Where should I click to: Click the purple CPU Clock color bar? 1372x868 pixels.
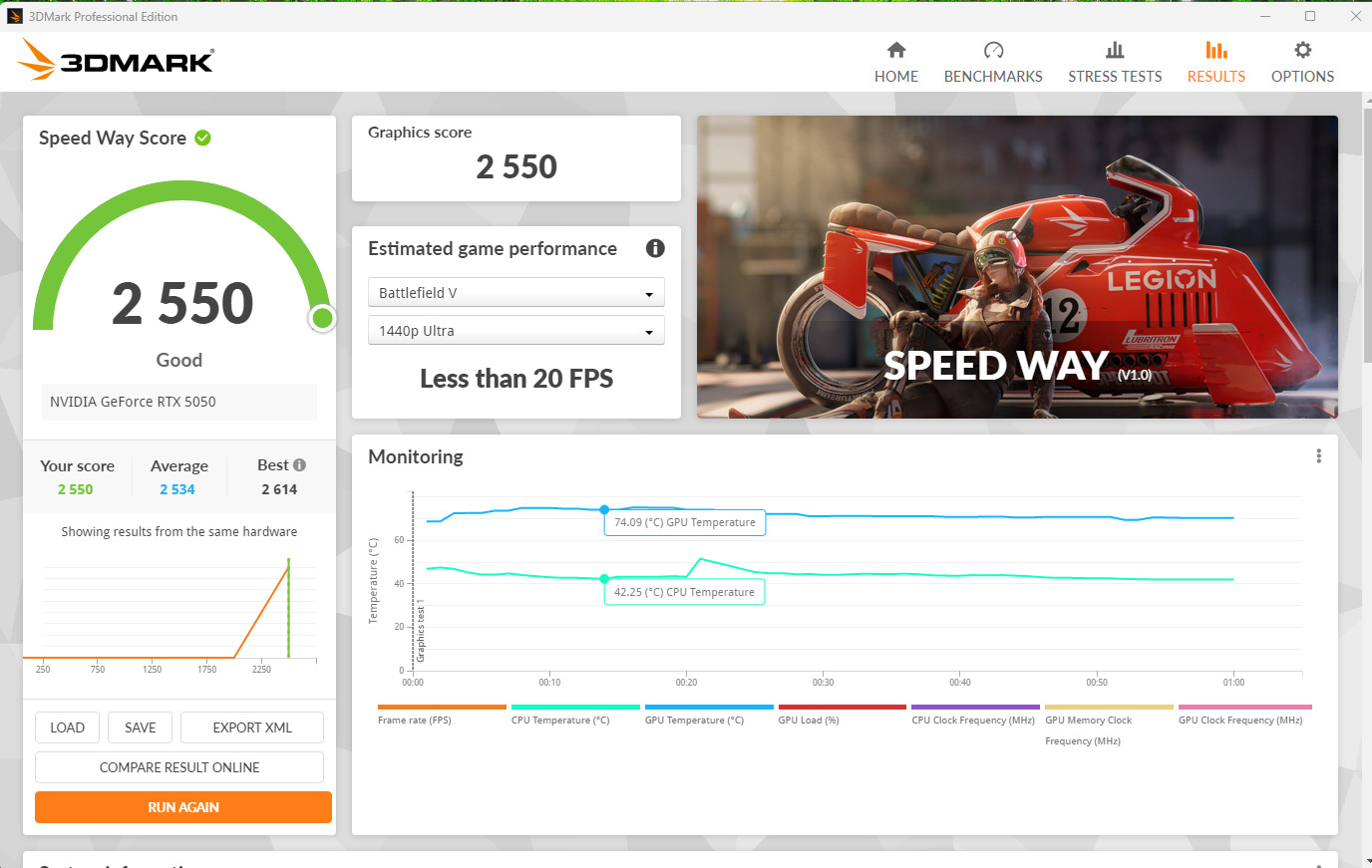click(975, 707)
